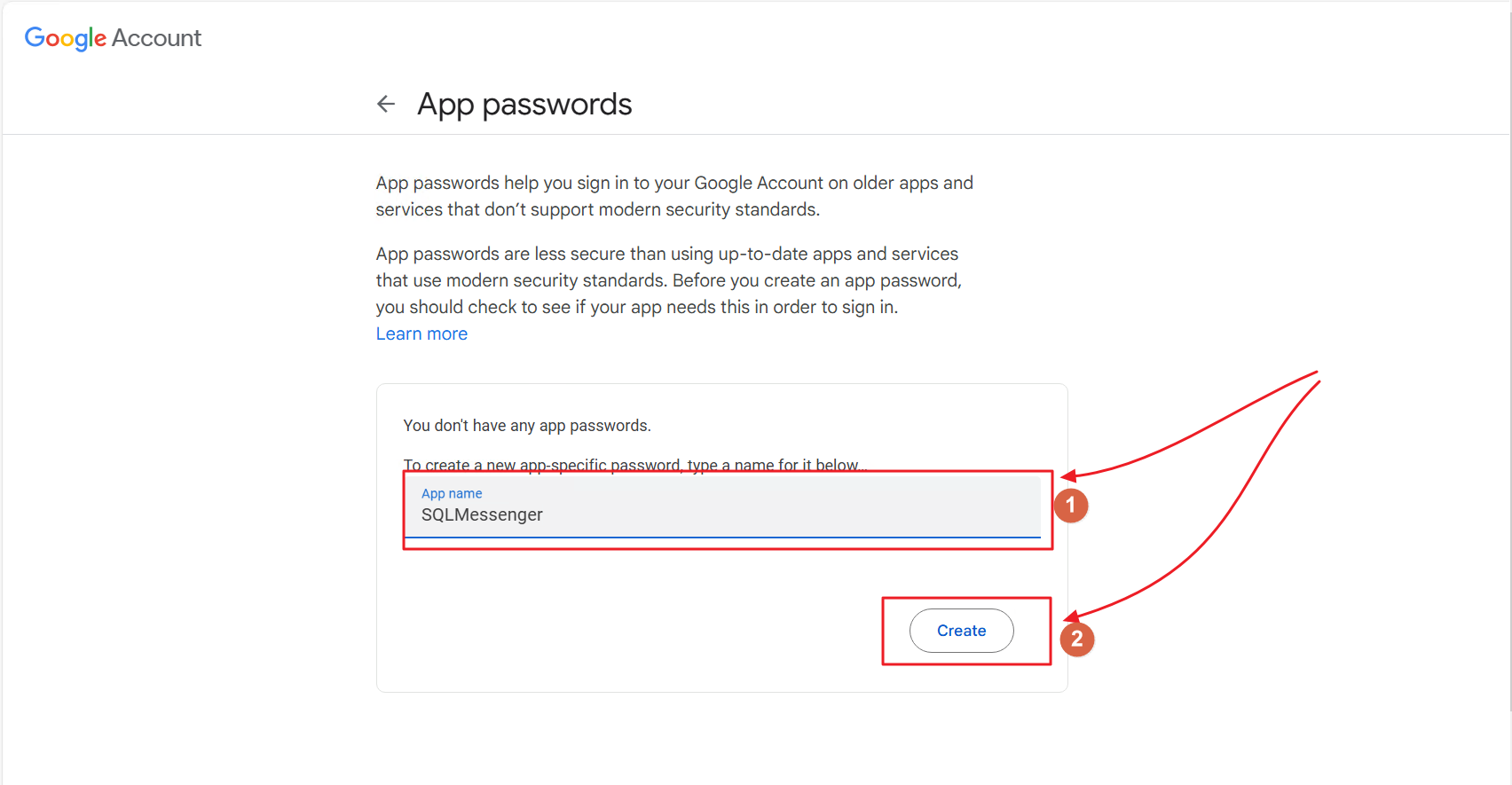Click the red numbered circle 1 marker
This screenshot has width=1512, height=785.
1070,506
